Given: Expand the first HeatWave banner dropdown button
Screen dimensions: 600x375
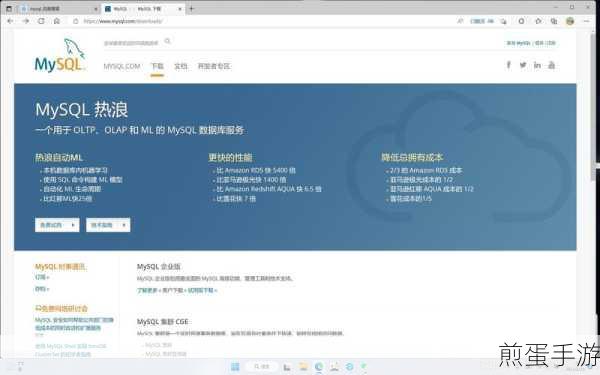Looking at the screenshot, I should (57, 225).
